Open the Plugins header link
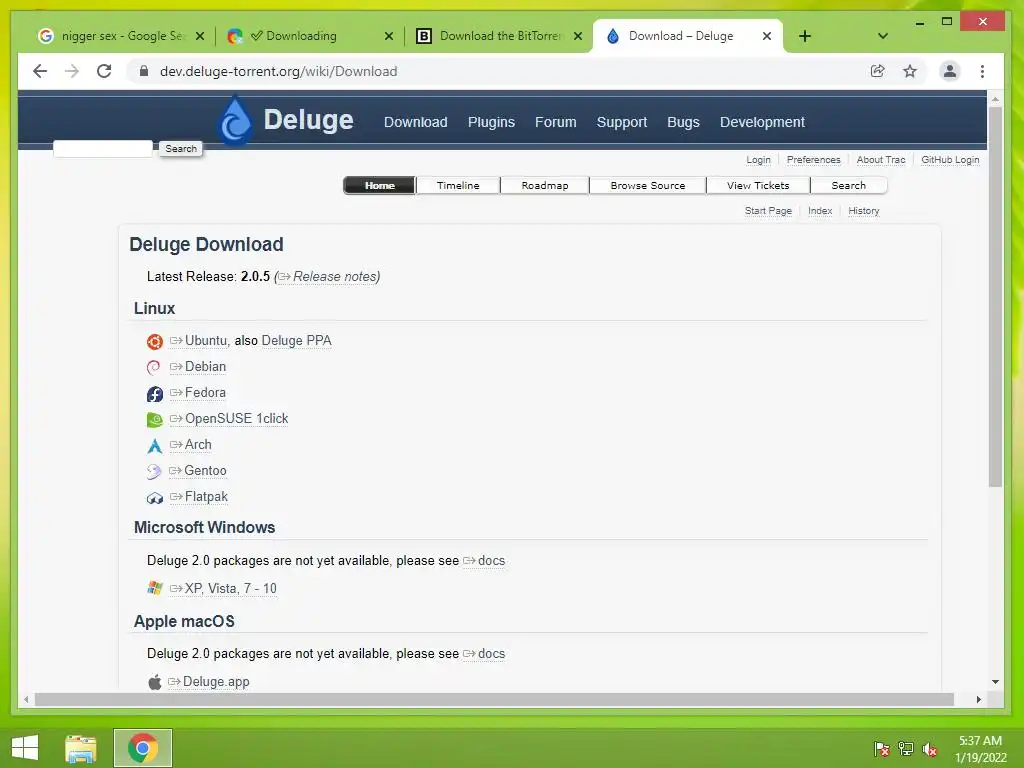 click(x=491, y=122)
